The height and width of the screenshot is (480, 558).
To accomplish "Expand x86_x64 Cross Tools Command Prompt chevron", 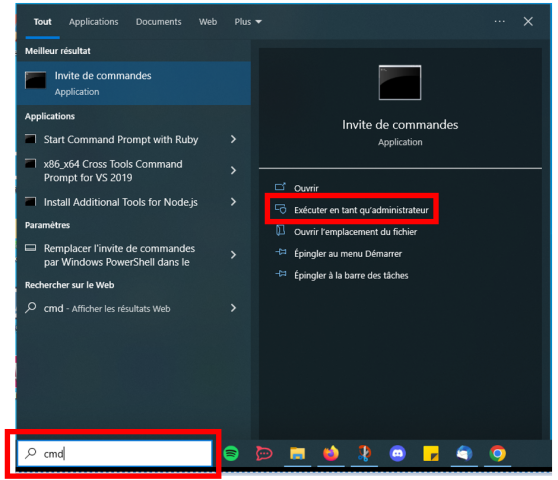I will tap(233, 170).
